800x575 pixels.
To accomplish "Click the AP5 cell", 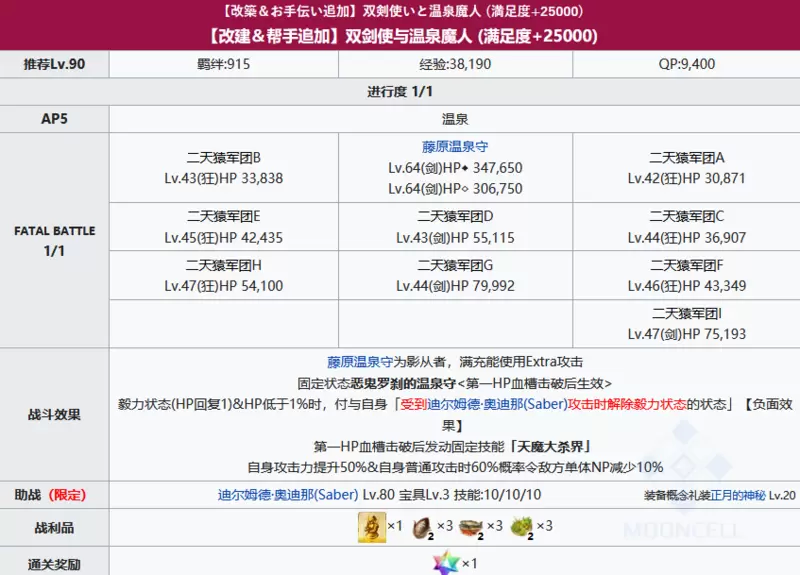I will pos(54,119).
